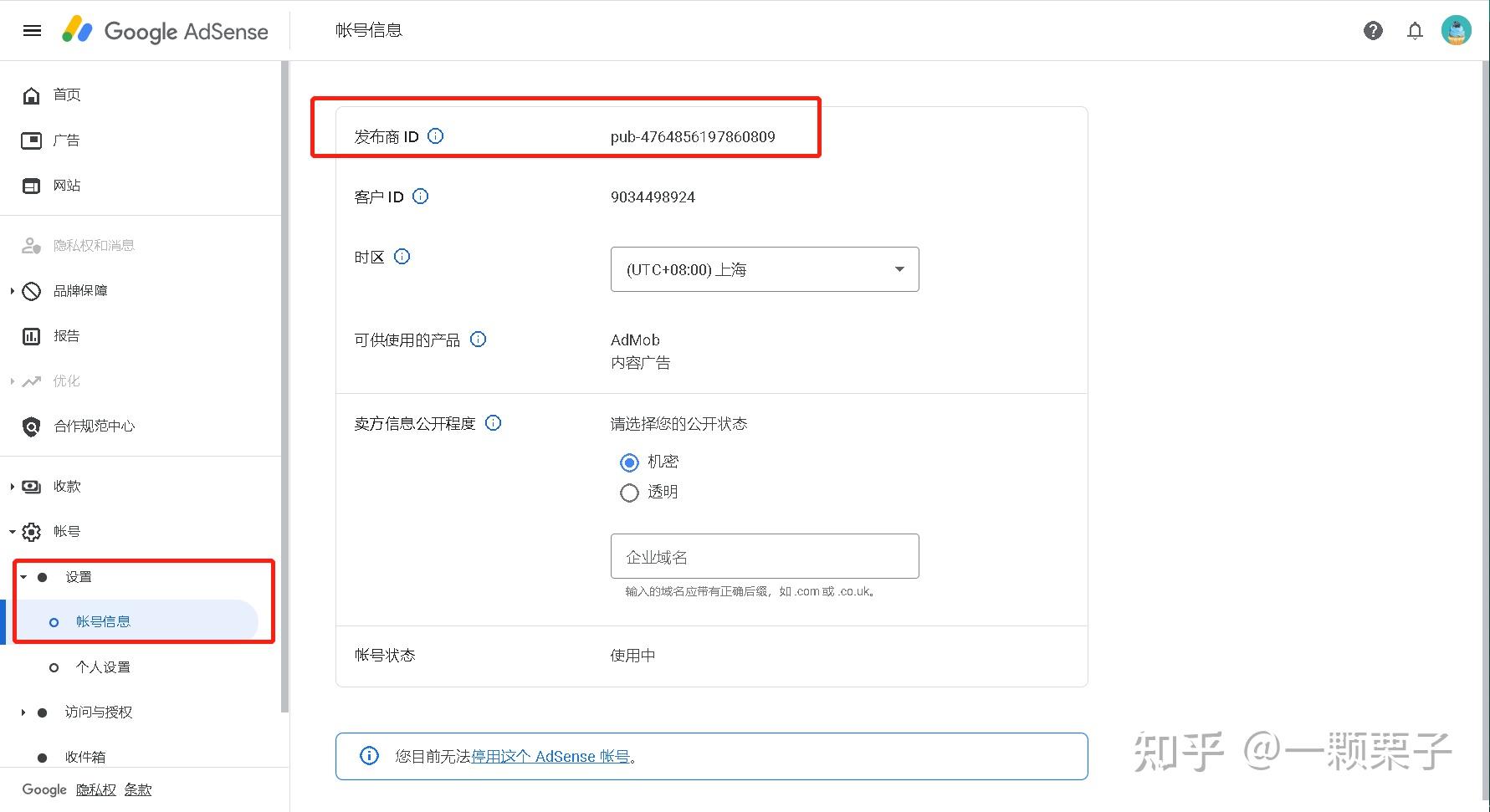Open the 时区 timezone dropdown
1490x812 pixels.
click(765, 269)
